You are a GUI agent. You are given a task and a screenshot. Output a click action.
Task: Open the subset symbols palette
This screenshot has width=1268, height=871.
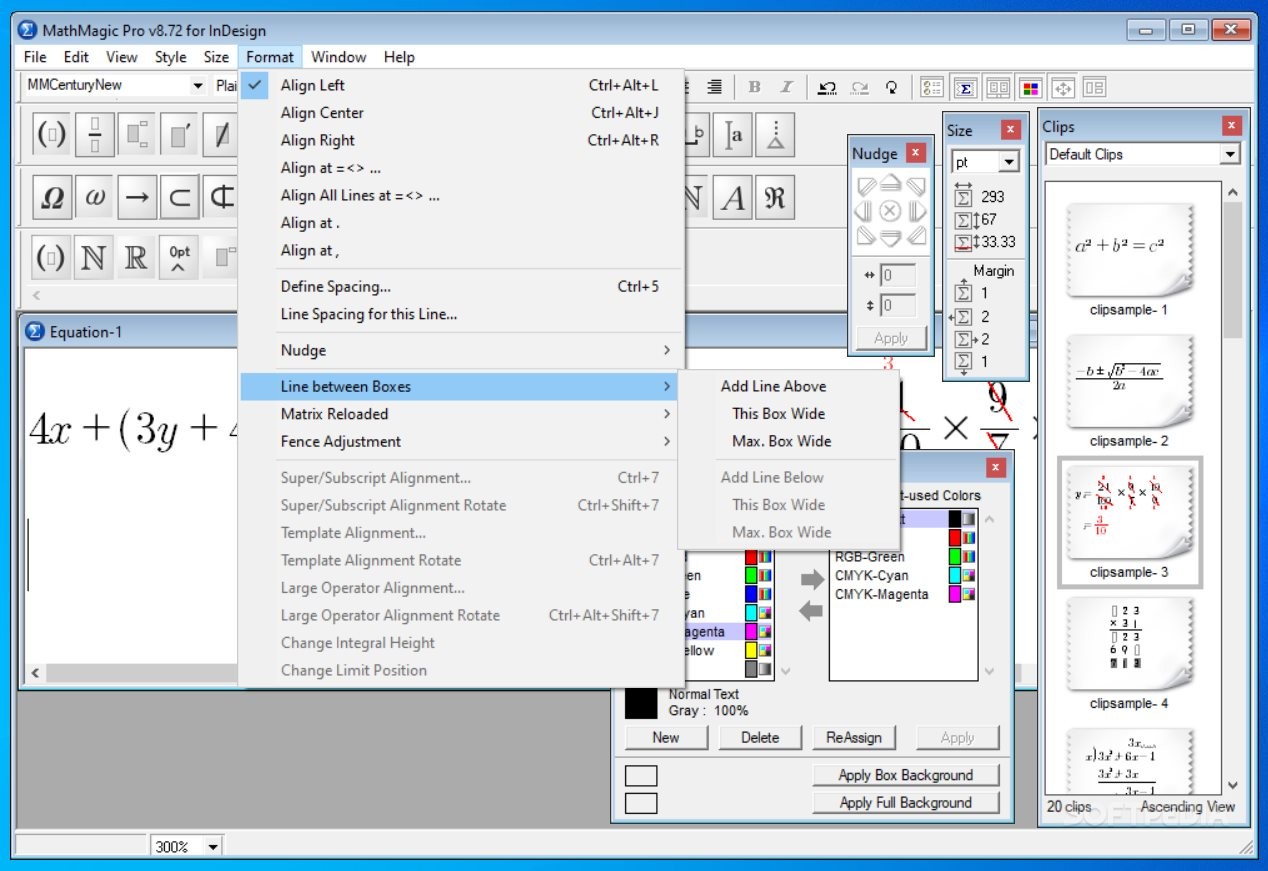pos(180,198)
